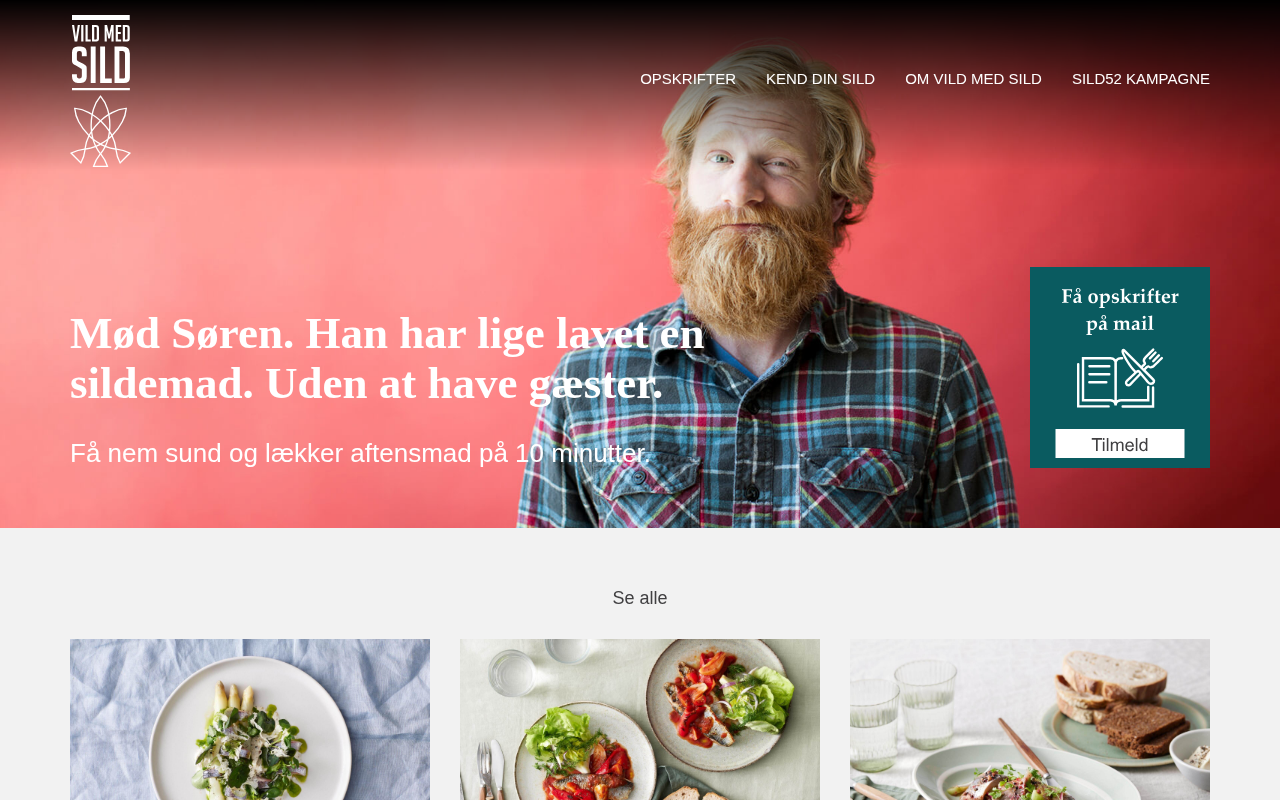Click the Se alle link
This screenshot has height=800, width=1280.
coord(640,598)
